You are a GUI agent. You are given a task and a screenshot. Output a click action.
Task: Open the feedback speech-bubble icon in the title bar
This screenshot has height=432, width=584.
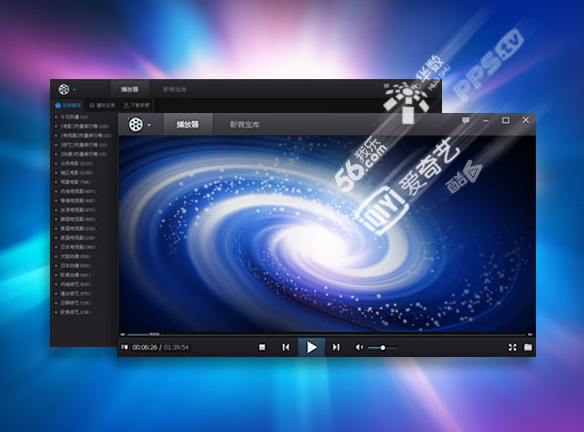pyautogui.click(x=466, y=120)
